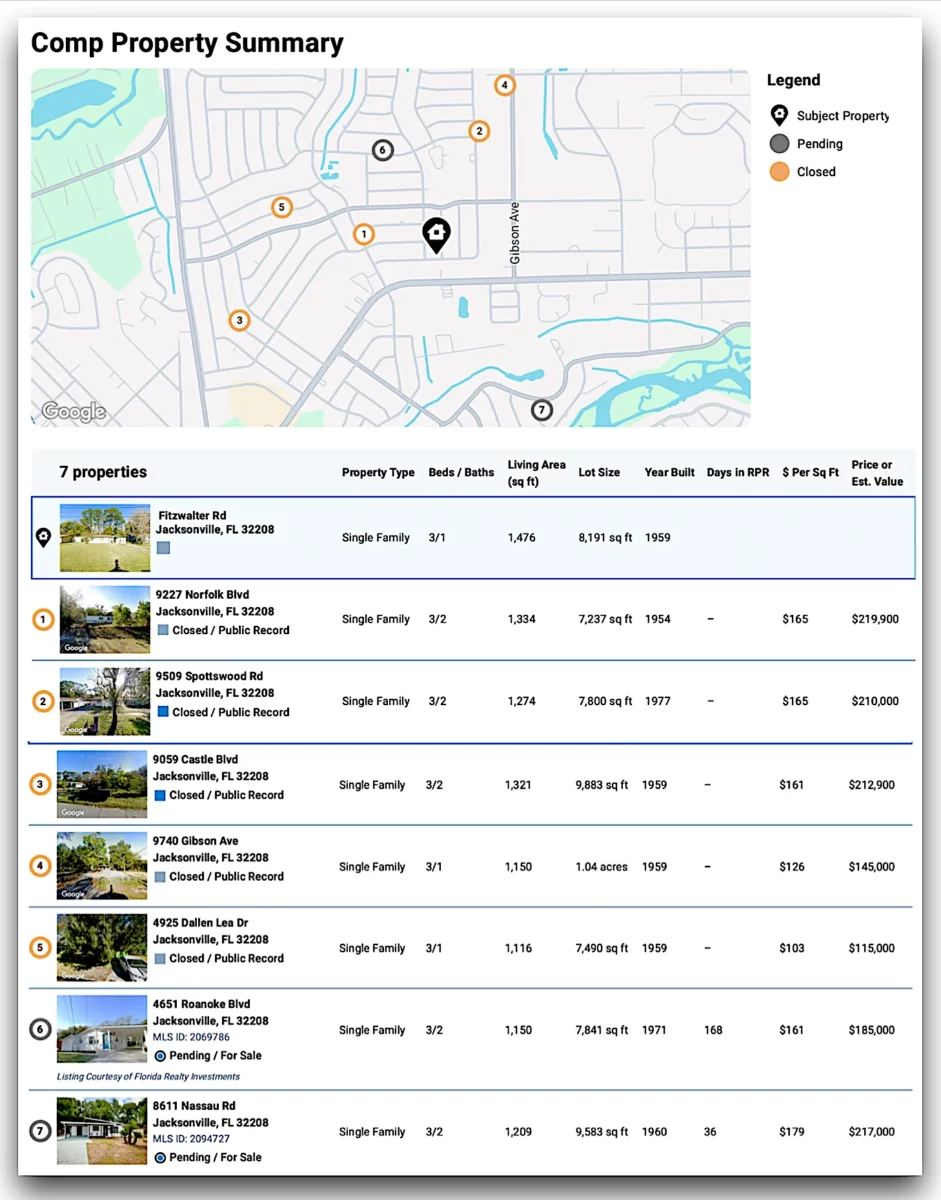Click the Lot Size column header
941x1200 pixels.
[x=599, y=473]
